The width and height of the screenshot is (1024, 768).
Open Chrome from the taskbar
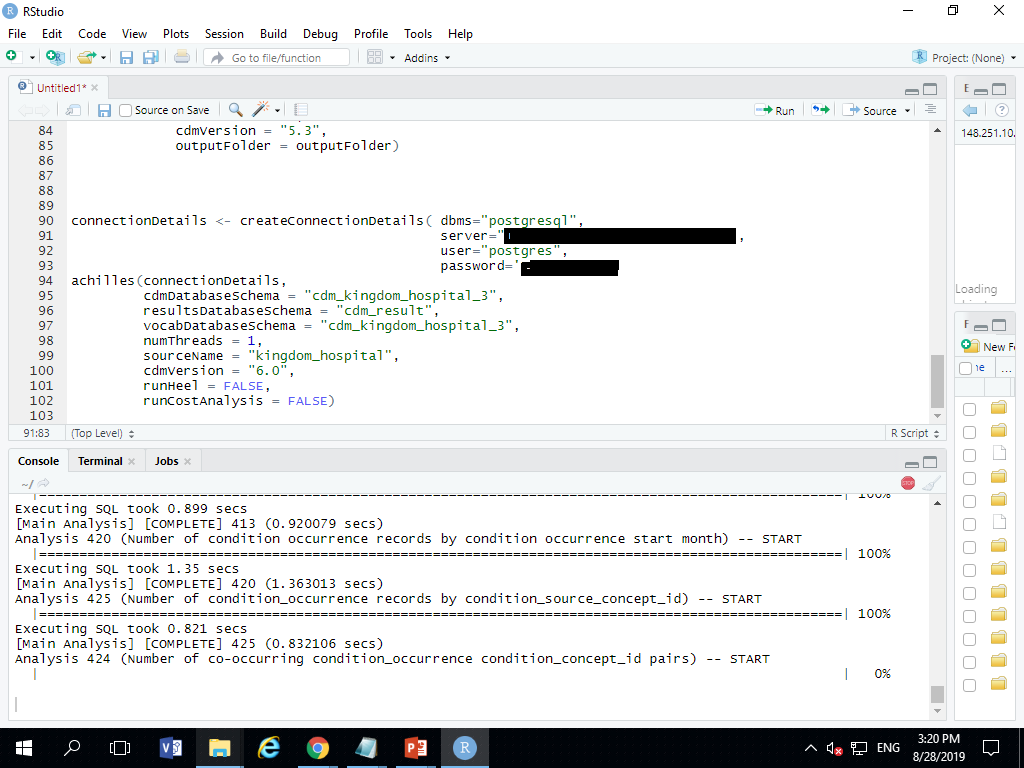[x=317, y=748]
